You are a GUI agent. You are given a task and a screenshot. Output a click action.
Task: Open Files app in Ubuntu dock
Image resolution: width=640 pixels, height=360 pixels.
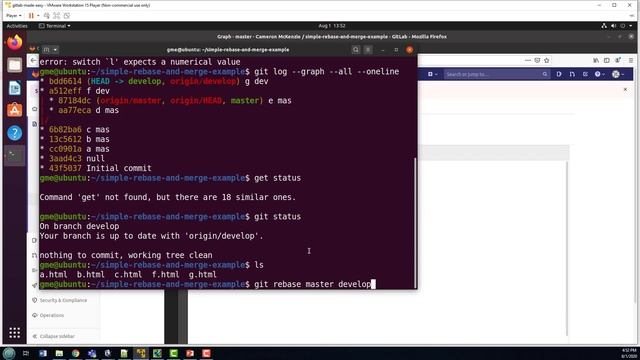tap(15, 65)
